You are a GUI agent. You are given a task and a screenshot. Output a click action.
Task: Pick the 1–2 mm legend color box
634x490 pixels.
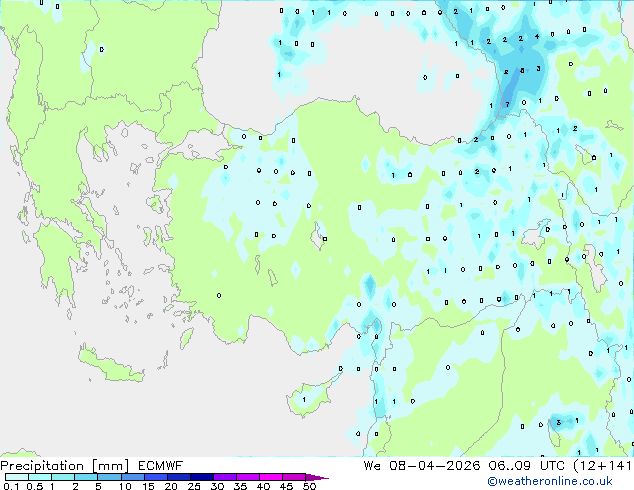(63, 477)
